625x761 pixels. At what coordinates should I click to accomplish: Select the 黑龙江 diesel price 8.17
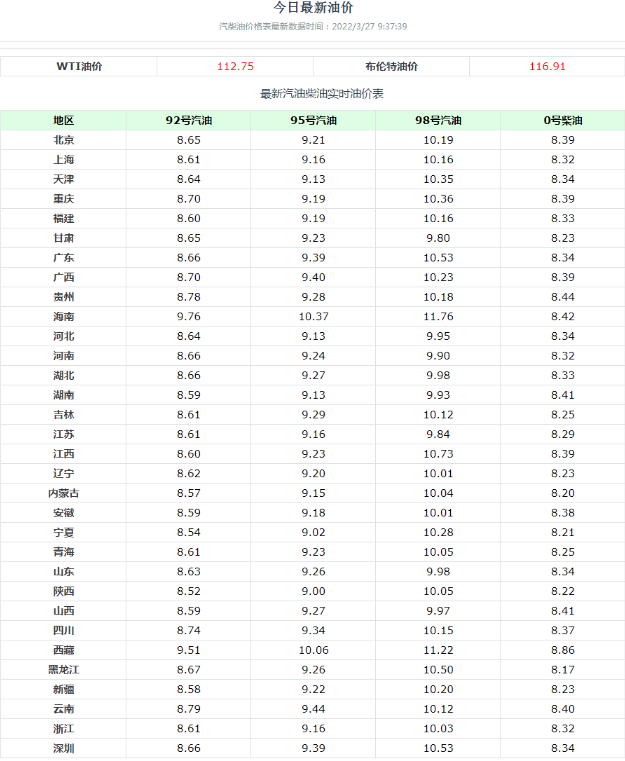click(563, 670)
